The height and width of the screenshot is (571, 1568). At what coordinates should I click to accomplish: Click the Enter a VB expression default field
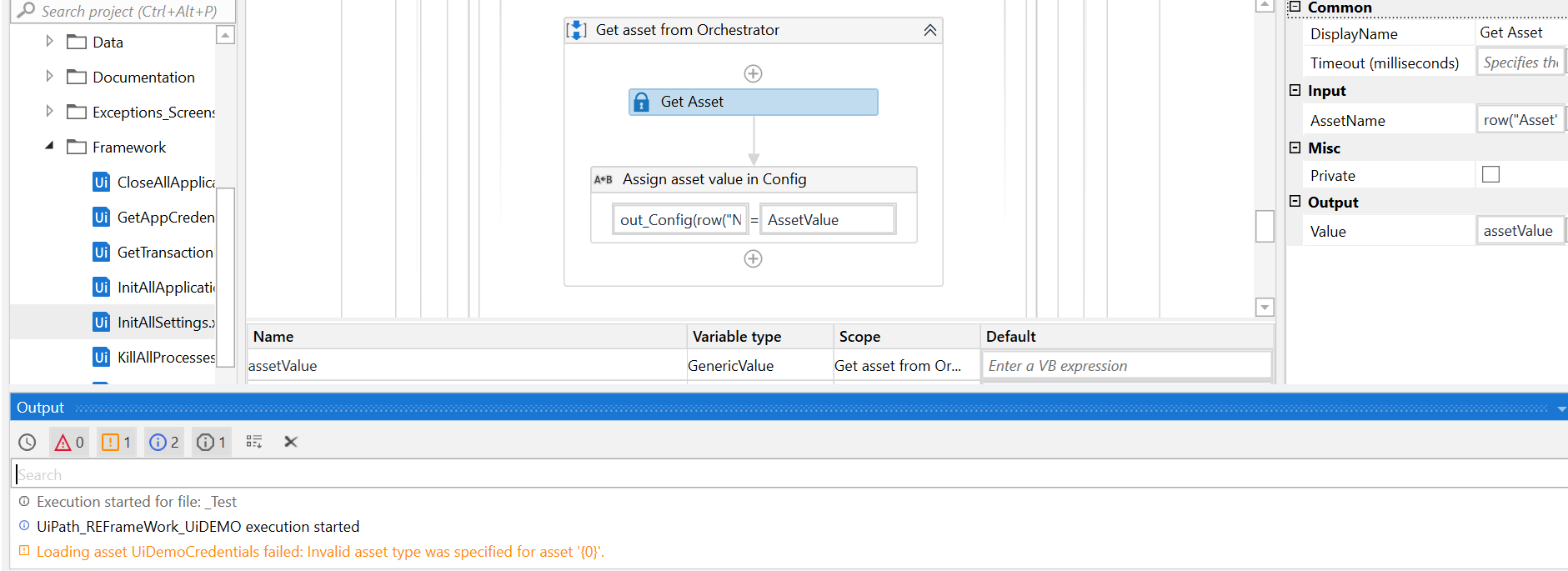point(1127,365)
